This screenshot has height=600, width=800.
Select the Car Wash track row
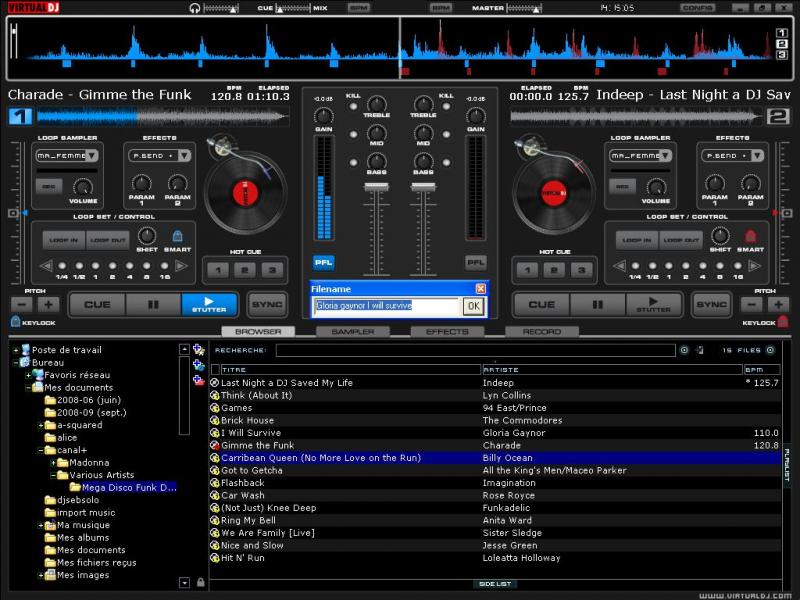[243, 495]
